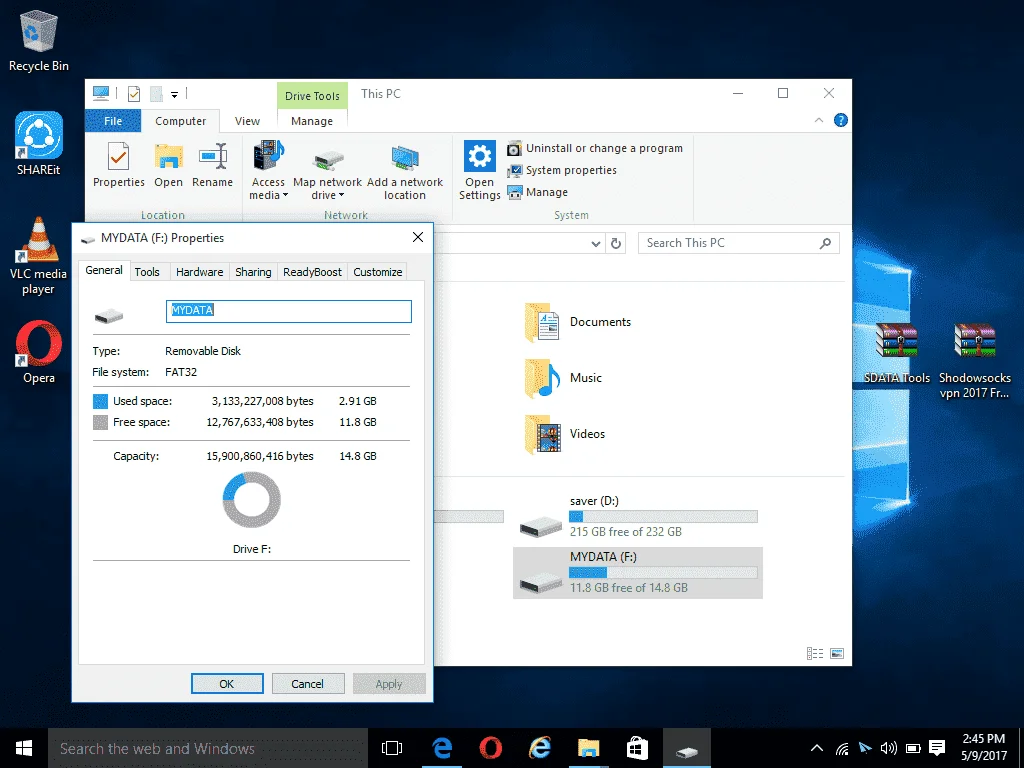The image size is (1024, 768).
Task: Open VLC media player shortcut
Action: [39, 255]
